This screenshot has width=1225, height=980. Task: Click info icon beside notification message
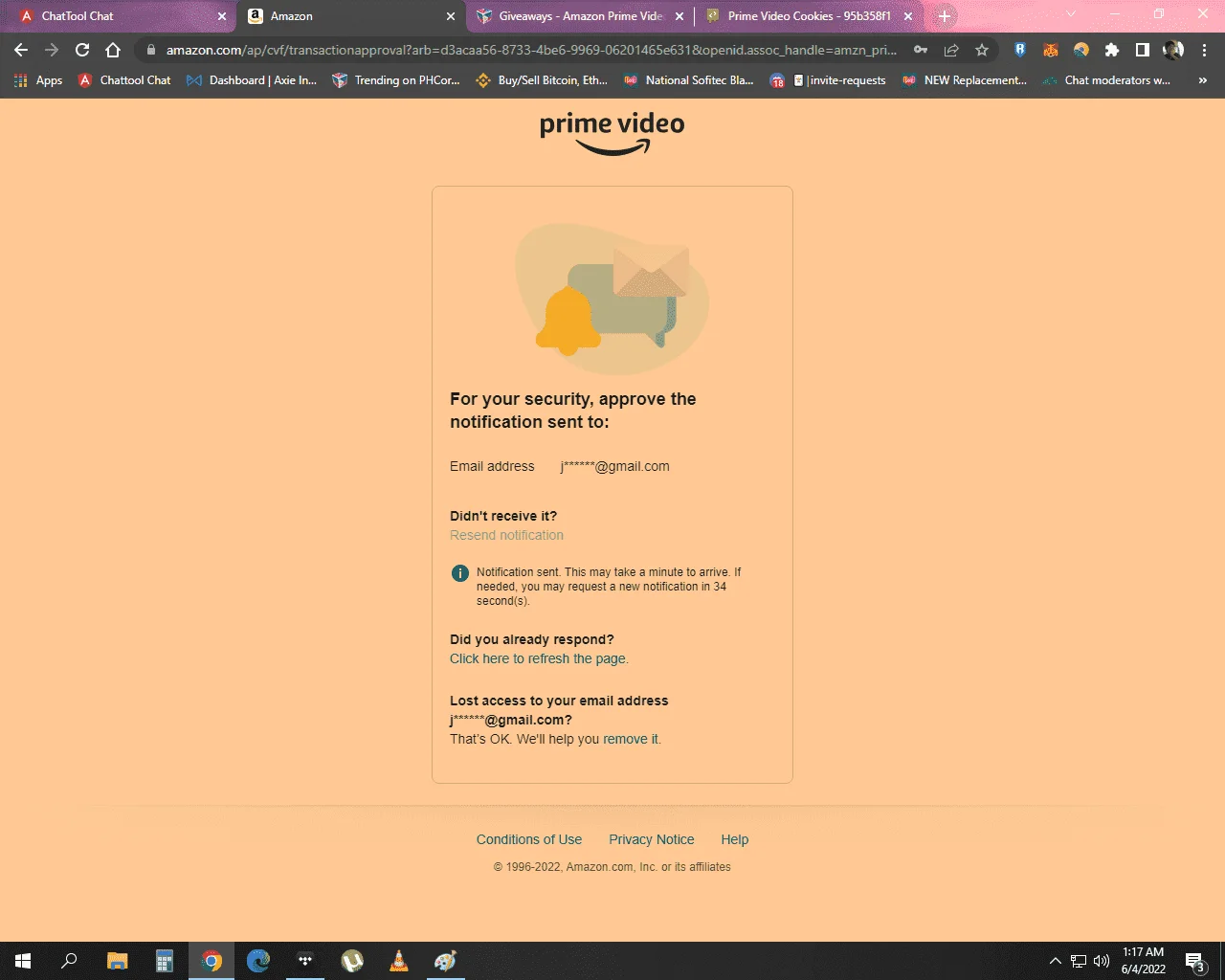tap(459, 573)
